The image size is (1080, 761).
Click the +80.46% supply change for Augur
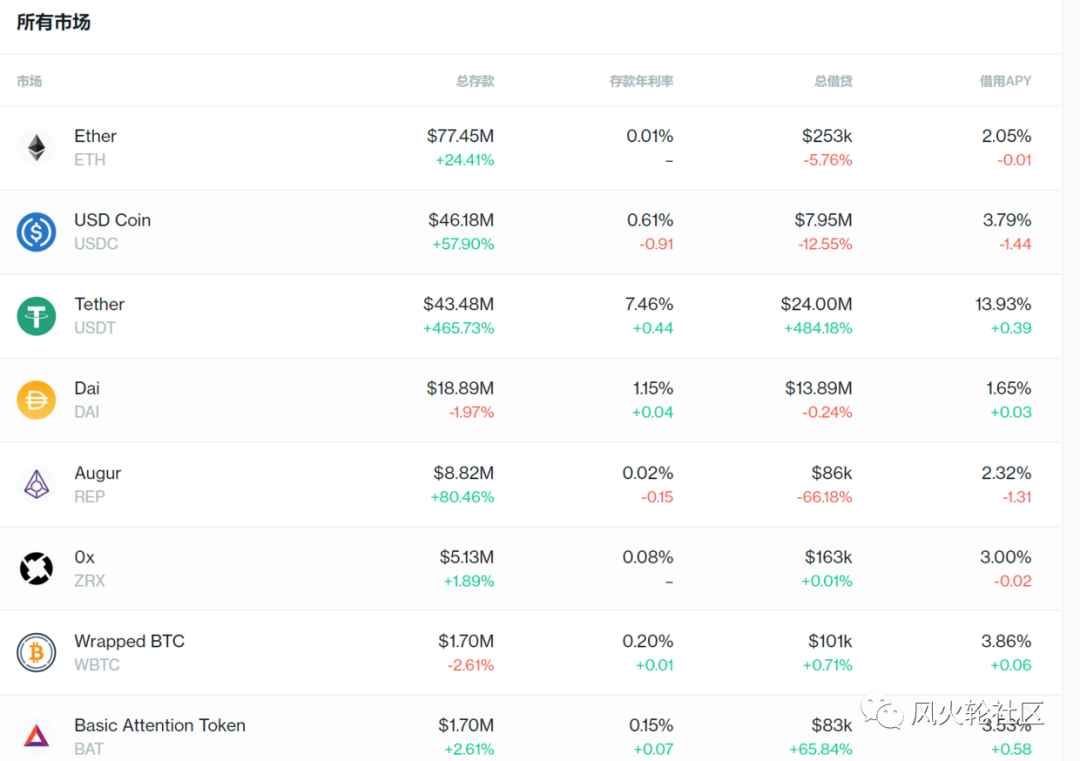pyautogui.click(x=462, y=497)
